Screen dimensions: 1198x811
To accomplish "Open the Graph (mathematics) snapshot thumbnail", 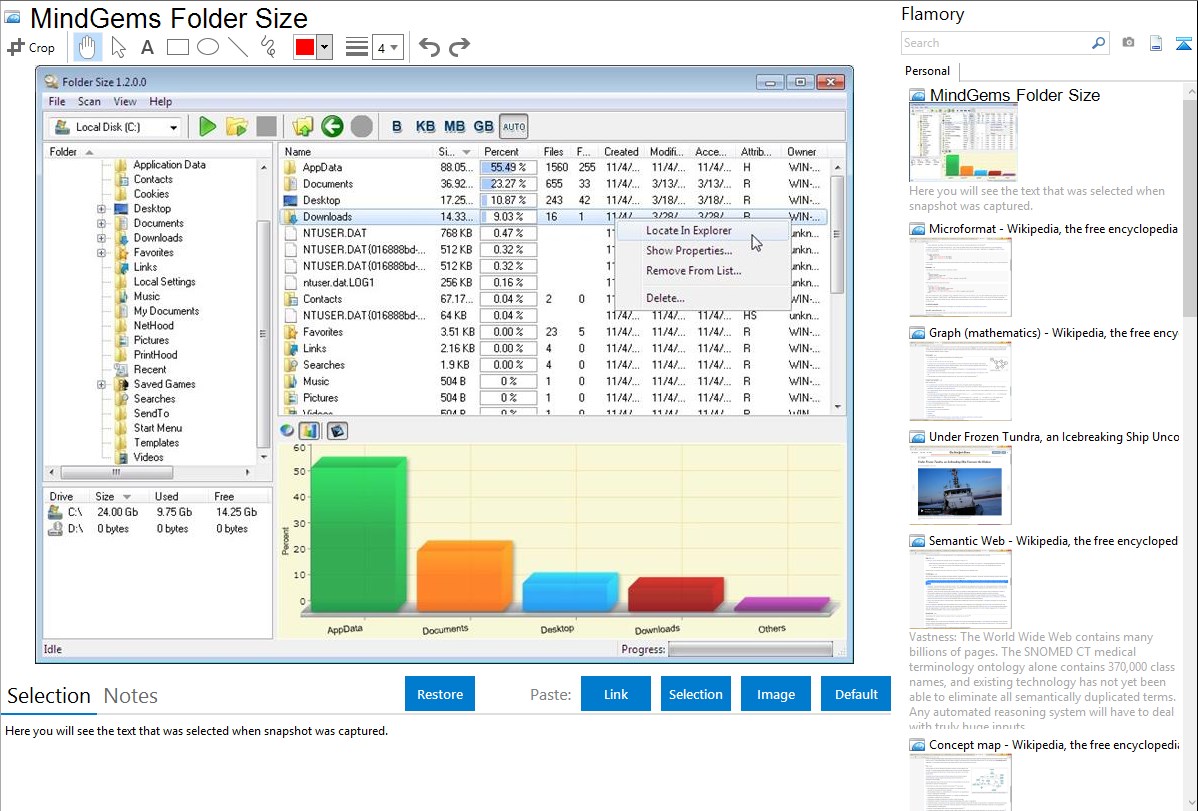I will pyautogui.click(x=960, y=381).
